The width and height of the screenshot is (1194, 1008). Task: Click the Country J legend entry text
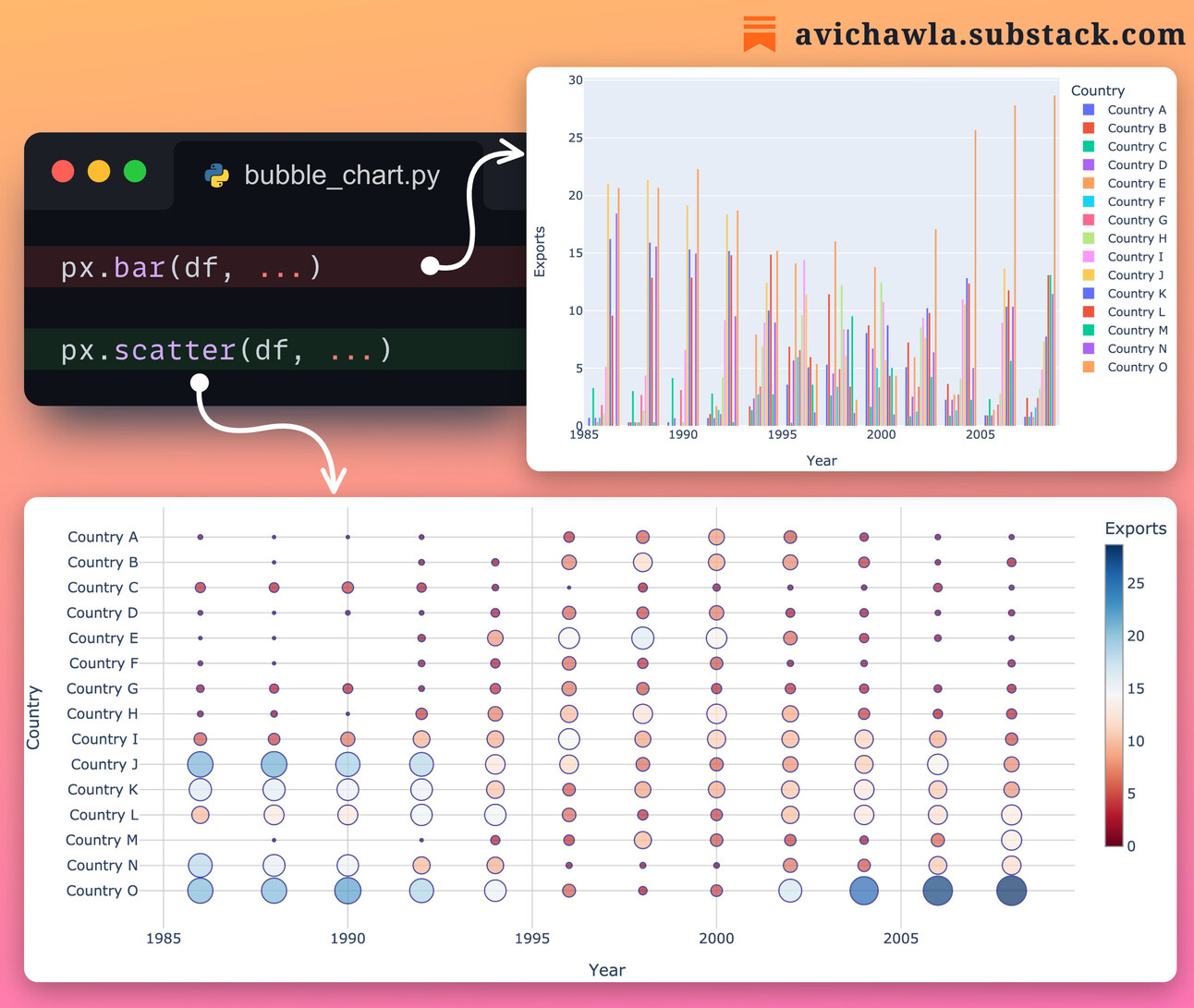pos(1134,274)
